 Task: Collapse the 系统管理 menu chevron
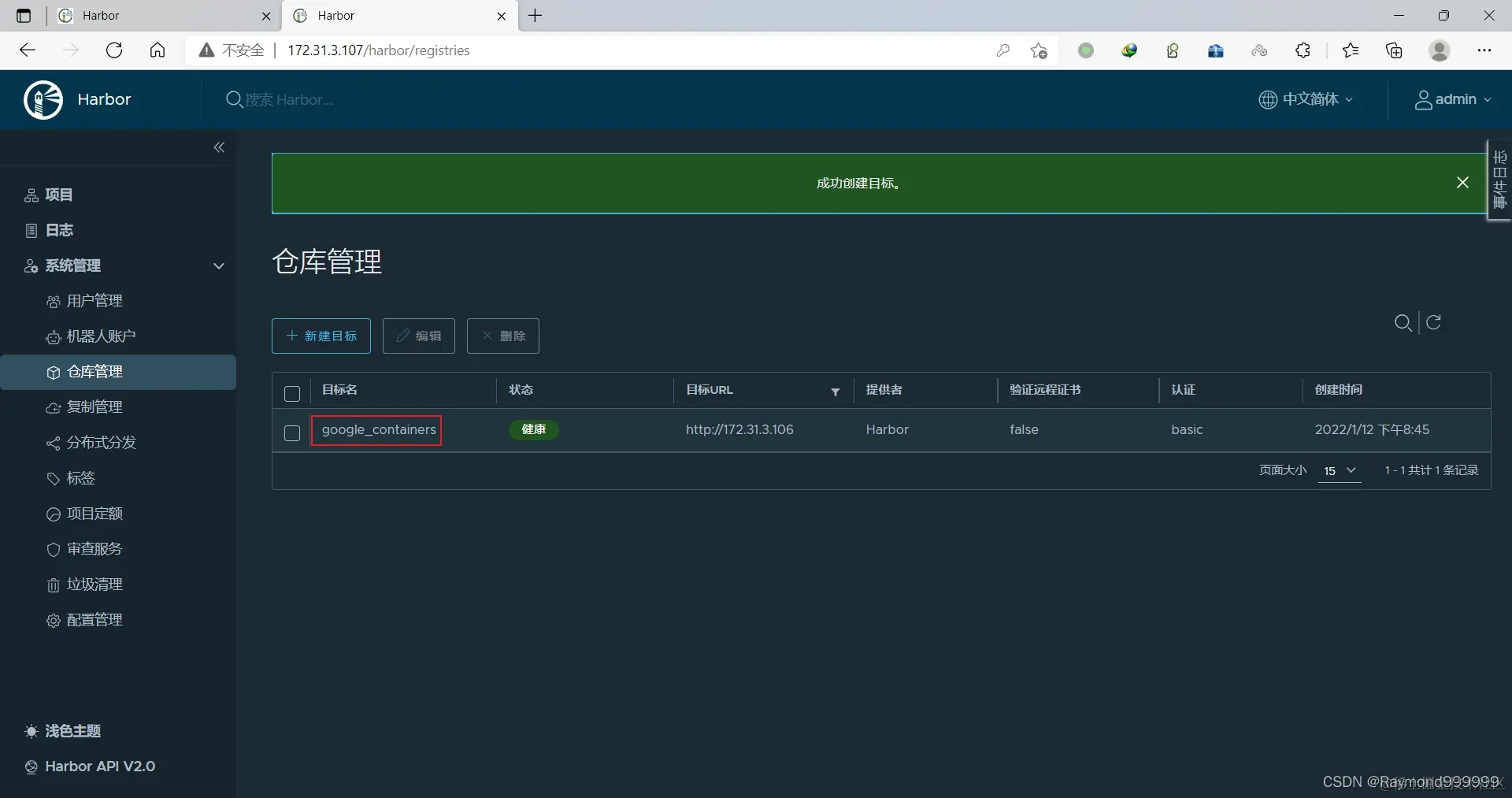tap(219, 265)
